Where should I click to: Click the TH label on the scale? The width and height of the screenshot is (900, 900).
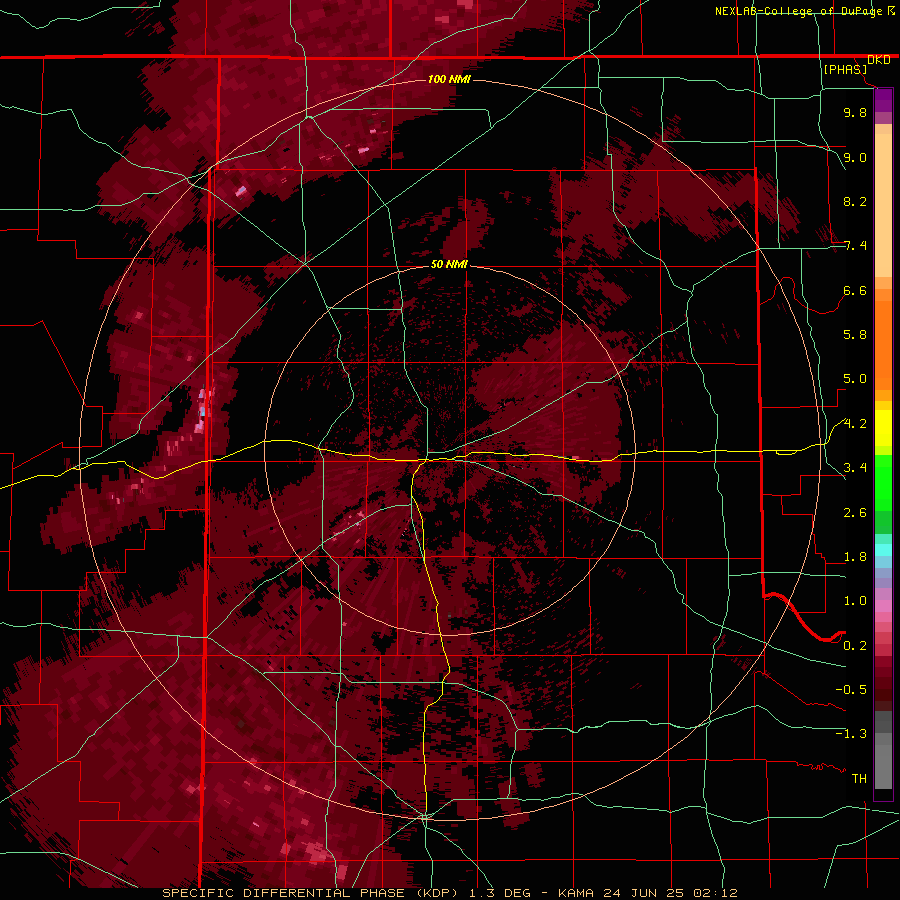coord(859,779)
